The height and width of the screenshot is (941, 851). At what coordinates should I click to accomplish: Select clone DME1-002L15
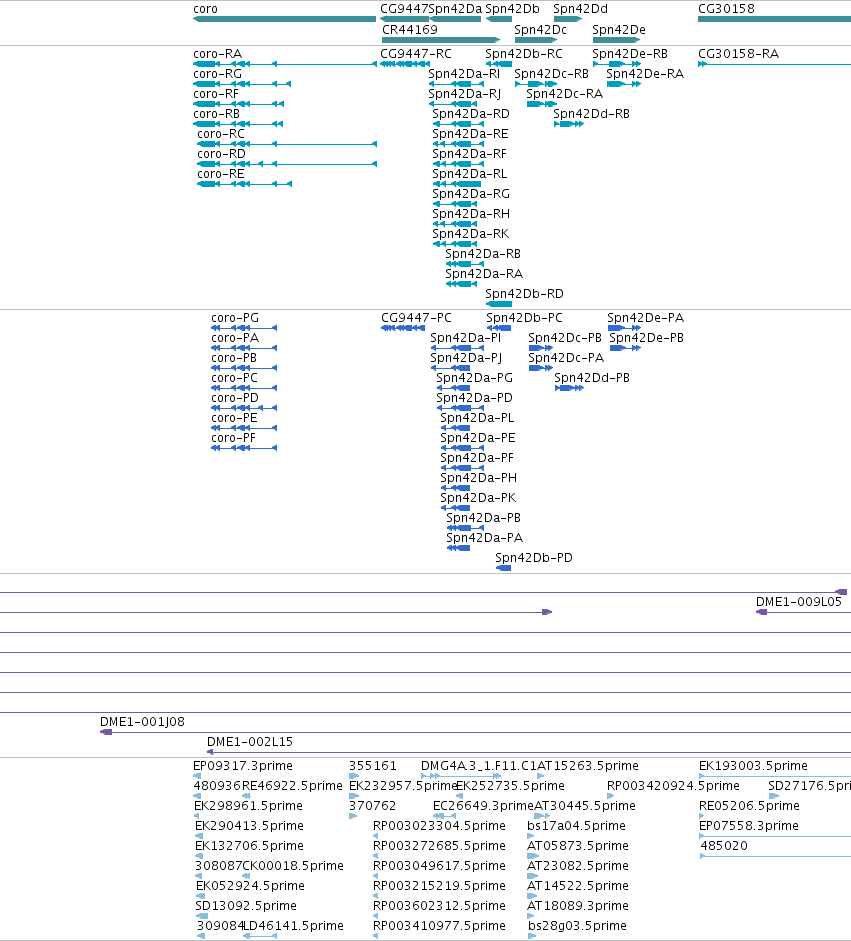coord(529,753)
